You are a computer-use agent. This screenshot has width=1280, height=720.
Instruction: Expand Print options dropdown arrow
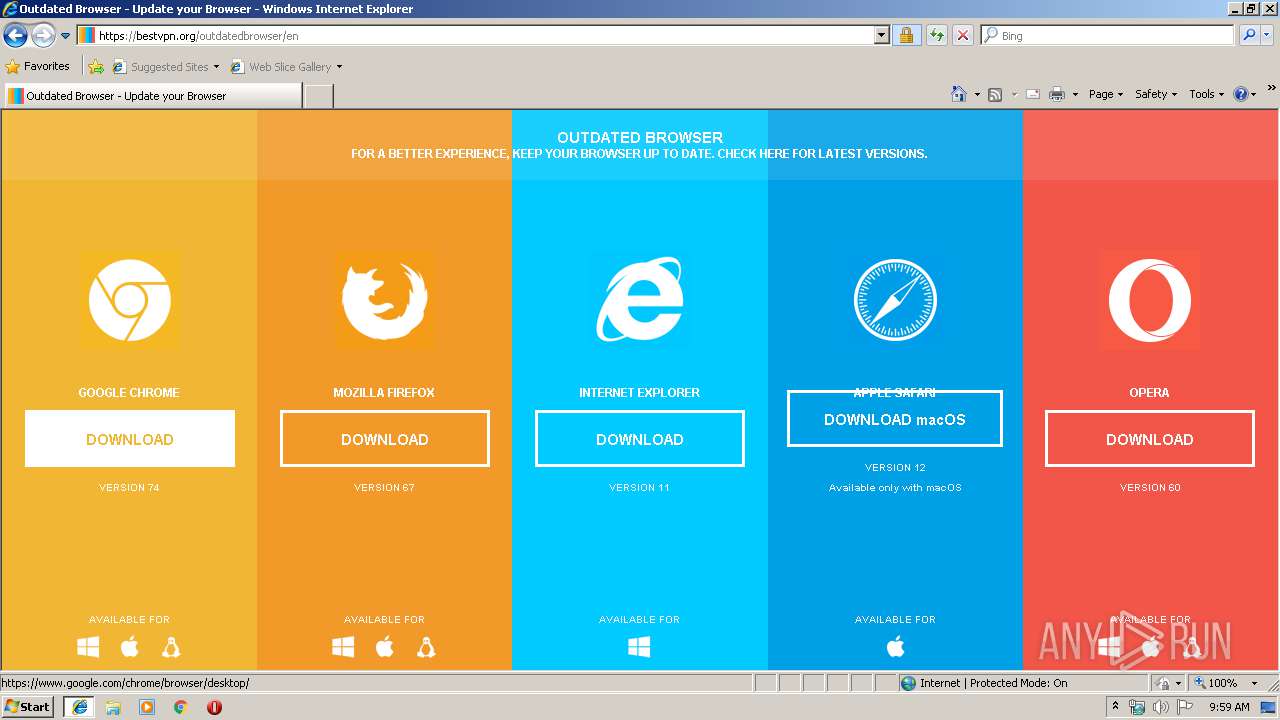[x=1075, y=94]
